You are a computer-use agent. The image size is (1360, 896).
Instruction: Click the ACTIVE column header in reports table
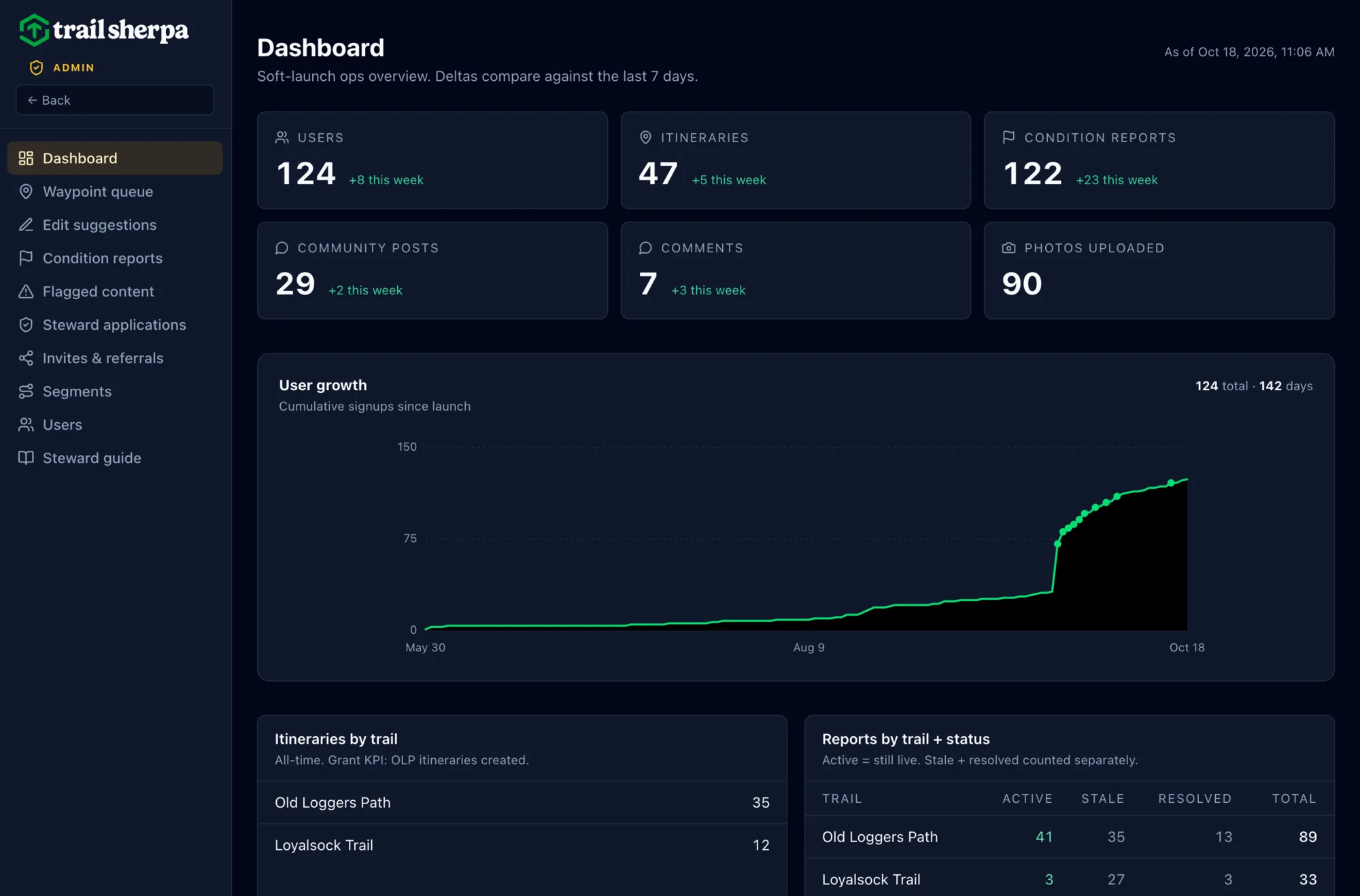click(x=1027, y=798)
